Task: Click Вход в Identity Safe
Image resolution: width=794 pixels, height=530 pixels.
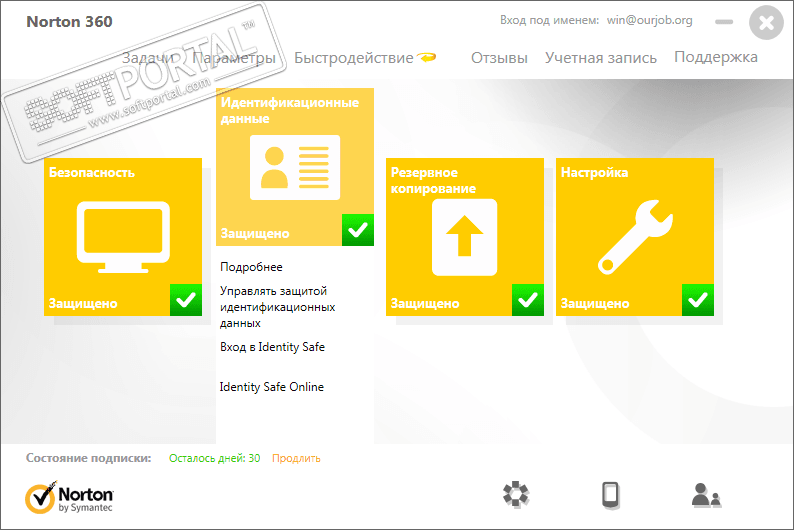Action: point(272,347)
